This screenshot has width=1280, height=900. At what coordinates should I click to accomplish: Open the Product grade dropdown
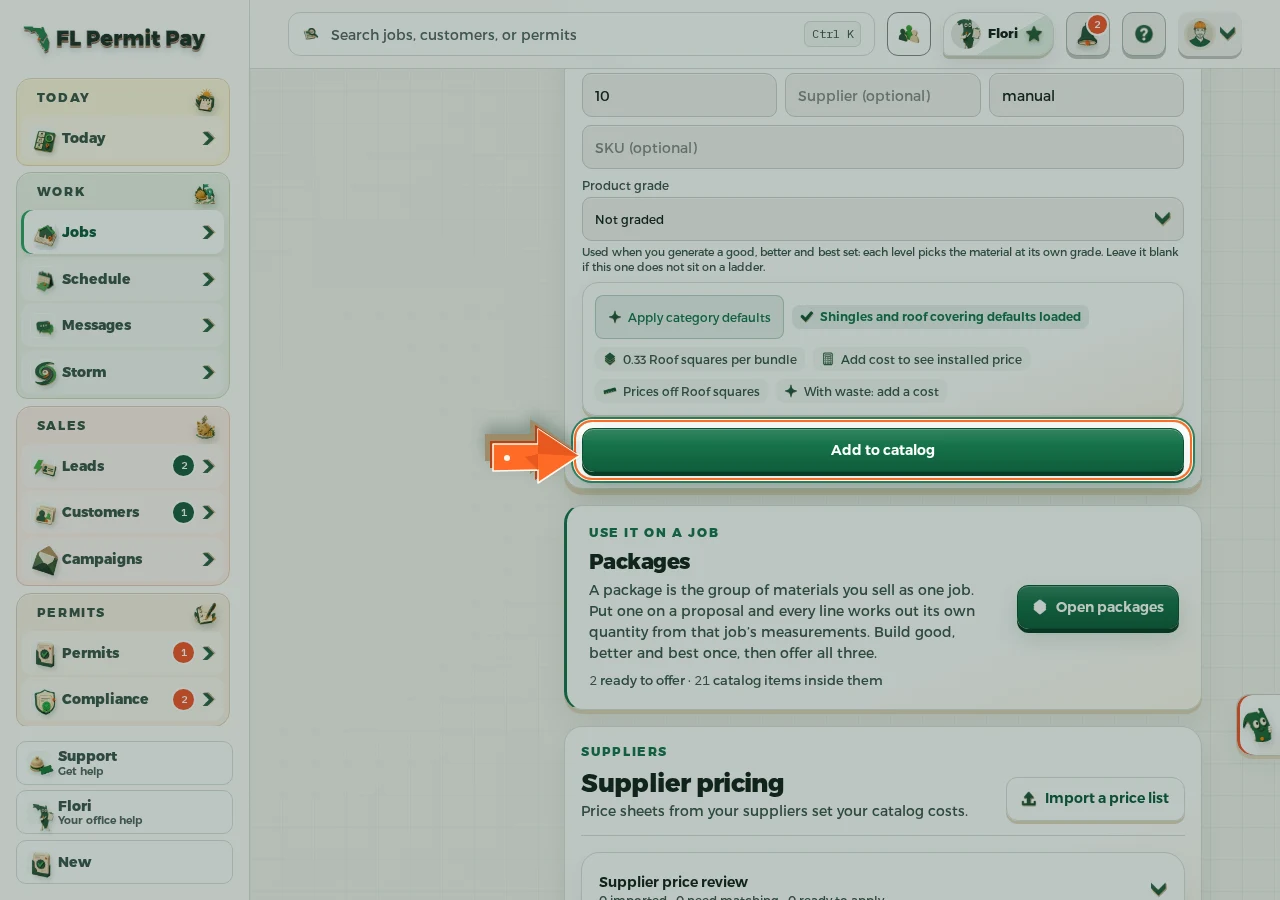[x=882, y=219]
